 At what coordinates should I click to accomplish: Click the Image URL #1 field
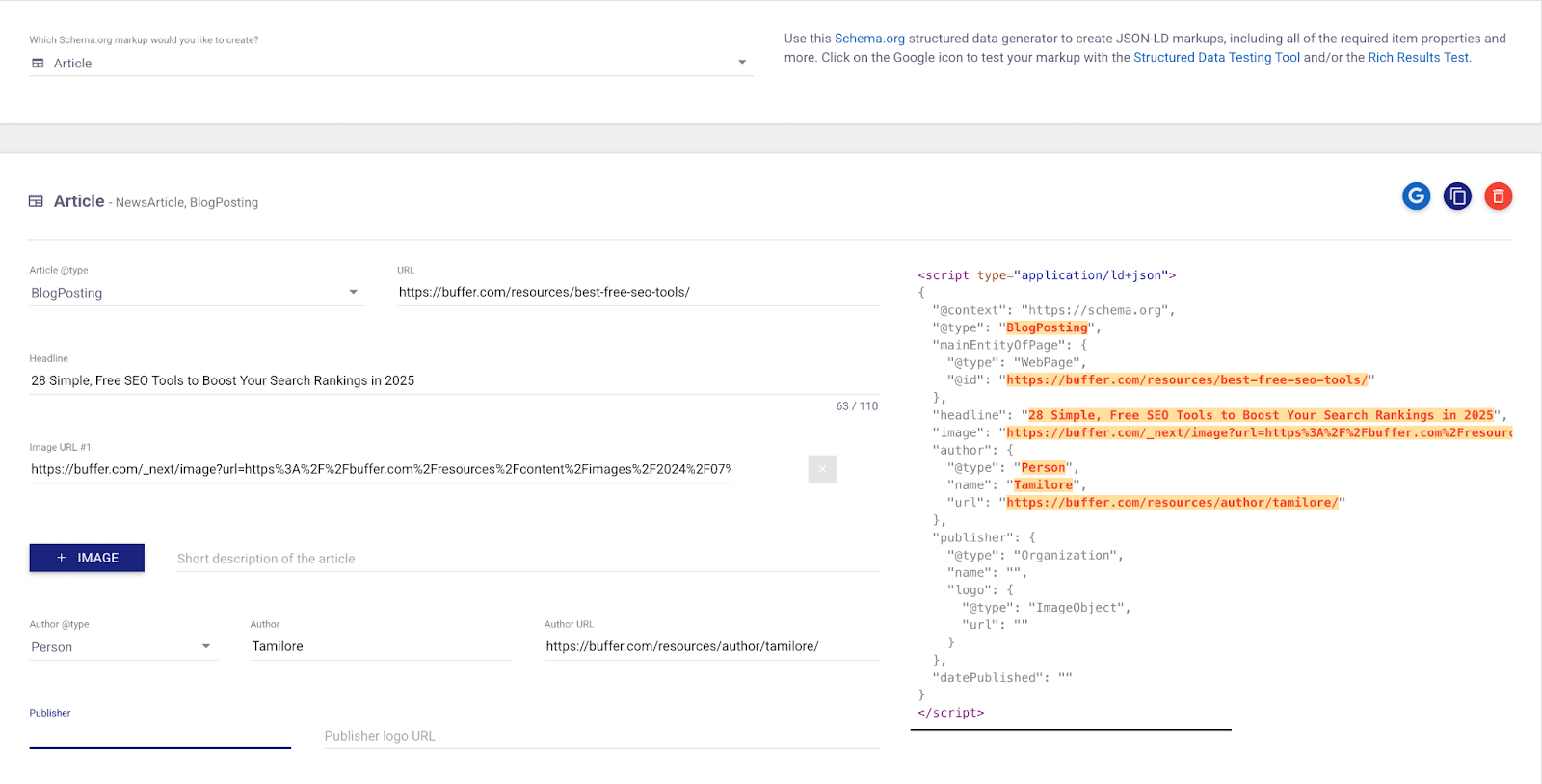(x=381, y=469)
